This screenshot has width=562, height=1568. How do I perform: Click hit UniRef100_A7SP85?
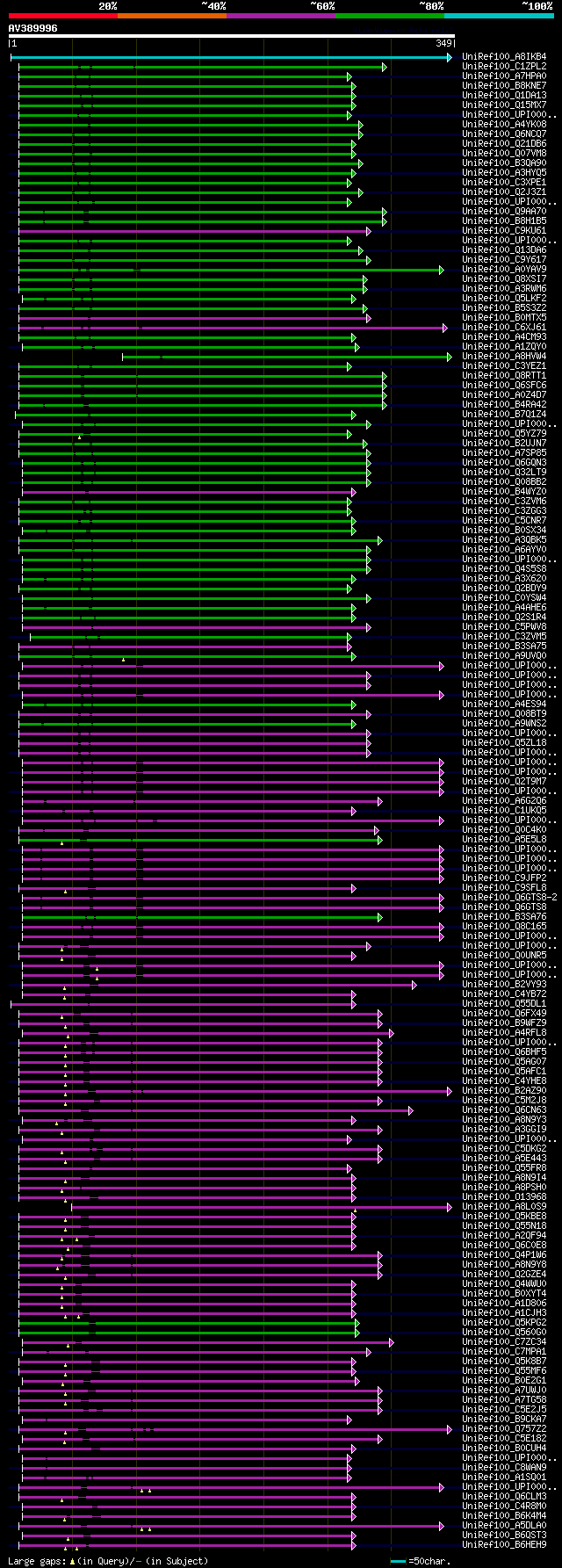pos(505,453)
